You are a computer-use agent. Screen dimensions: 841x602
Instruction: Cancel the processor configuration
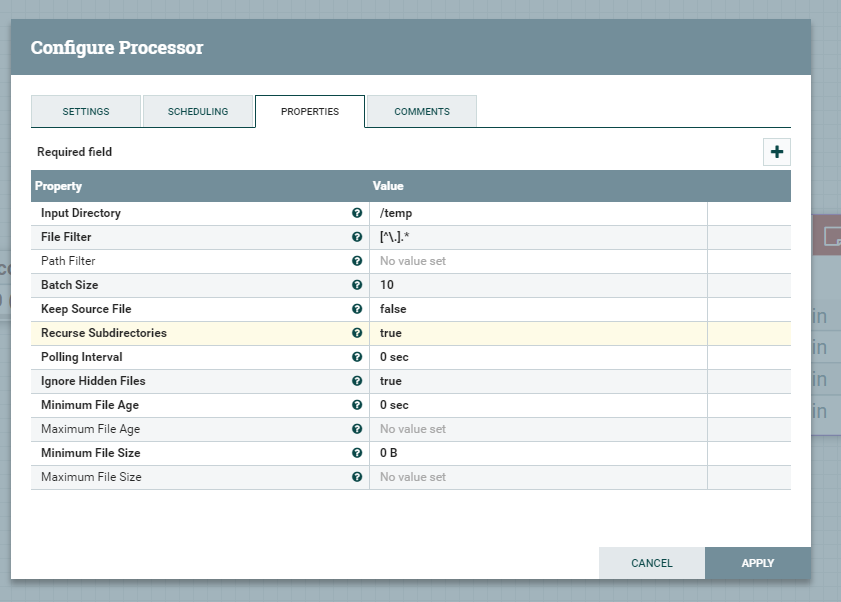(652, 563)
